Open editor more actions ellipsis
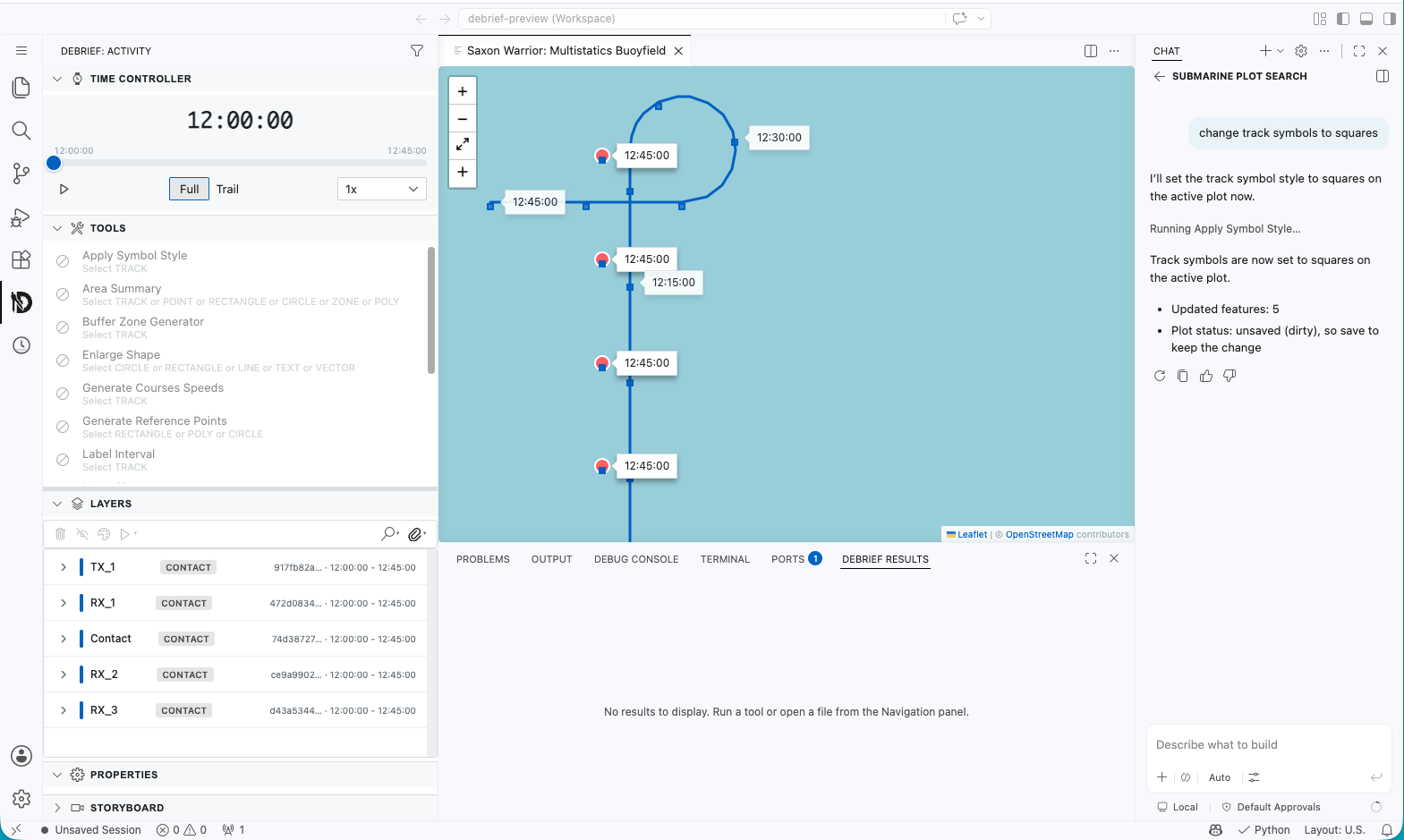This screenshot has height=840, width=1404. click(1114, 51)
